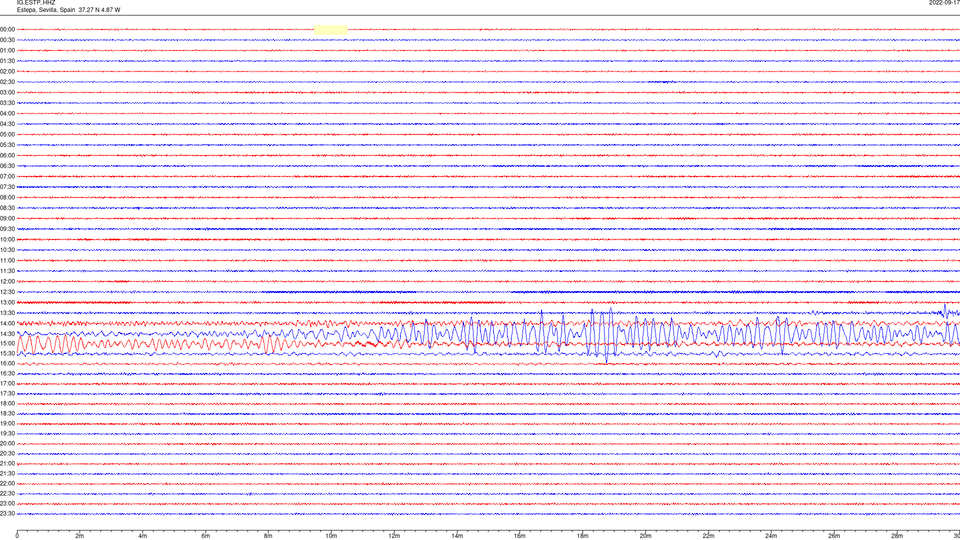Click the 10m tick label on the time axis
960x540 pixels.
pos(331,536)
